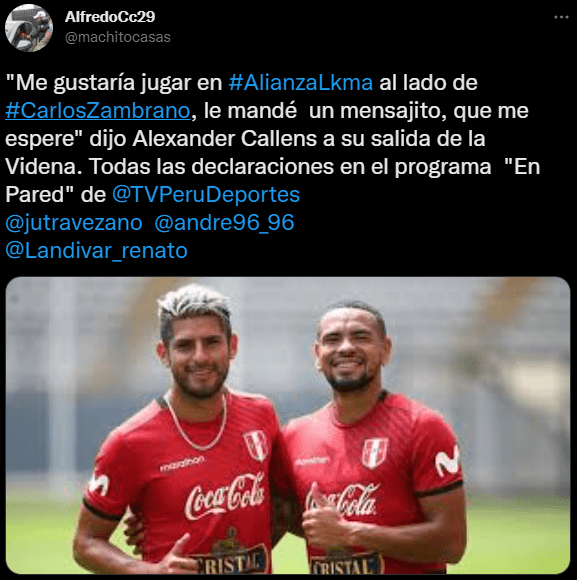Click the Cristal sponsor badge on the right jersey
This screenshot has width=577, height=580.
point(345,563)
